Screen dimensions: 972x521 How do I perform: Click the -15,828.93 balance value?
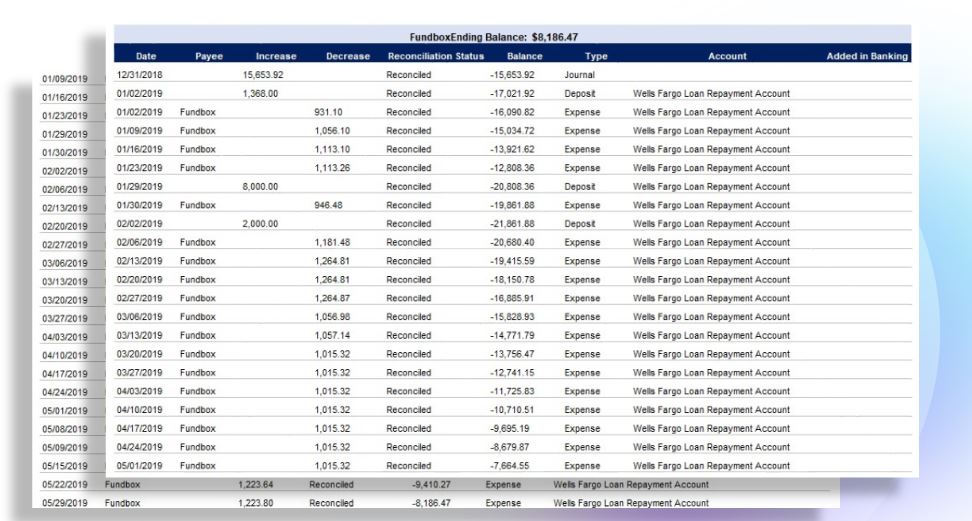[x=512, y=316]
